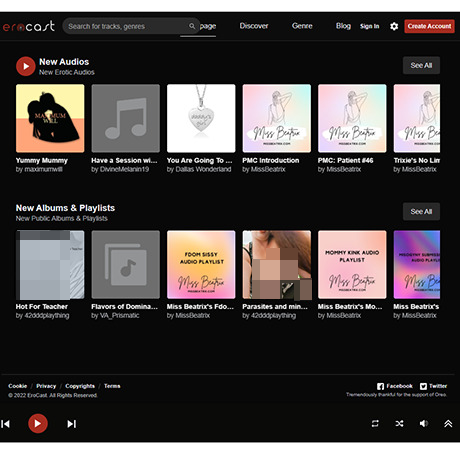
Task: Open the settings gear icon
Action: coord(394,26)
